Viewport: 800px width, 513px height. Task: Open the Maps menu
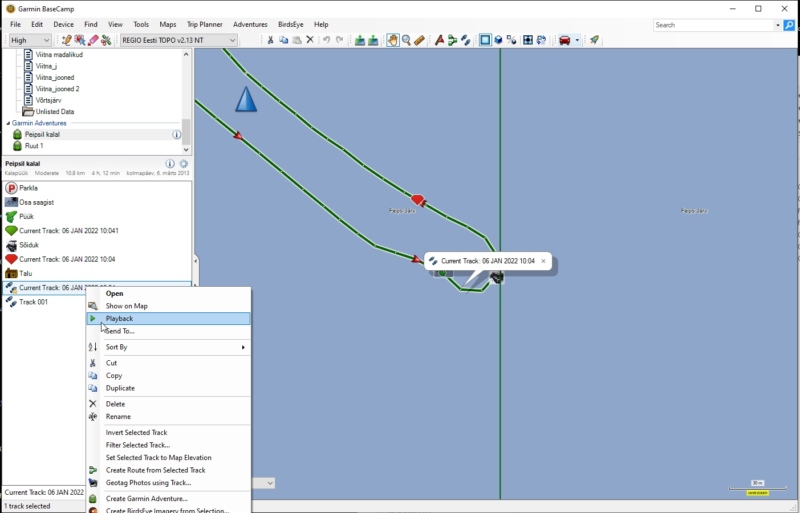(168, 25)
